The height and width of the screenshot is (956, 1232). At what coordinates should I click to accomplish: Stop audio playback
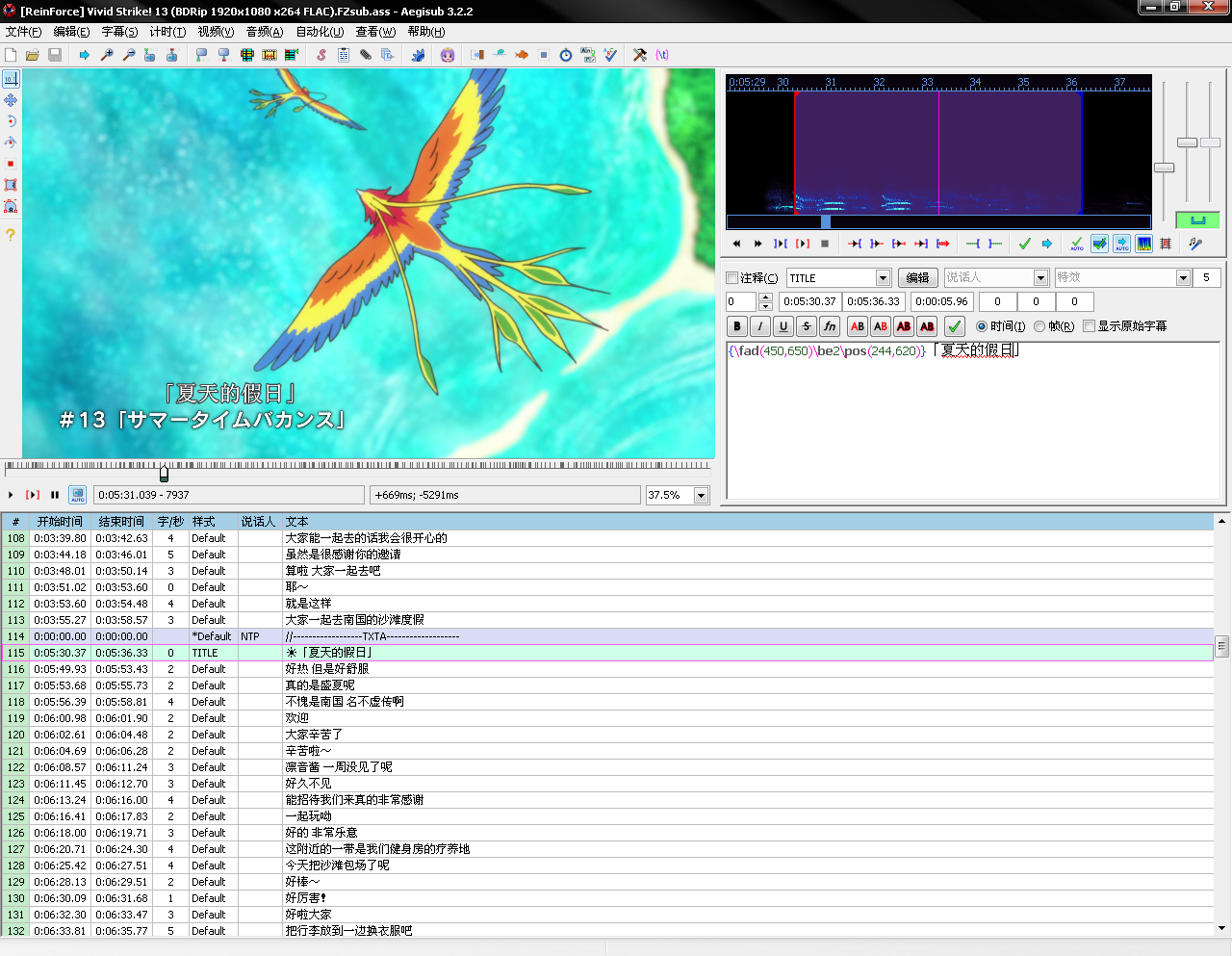[x=825, y=244]
